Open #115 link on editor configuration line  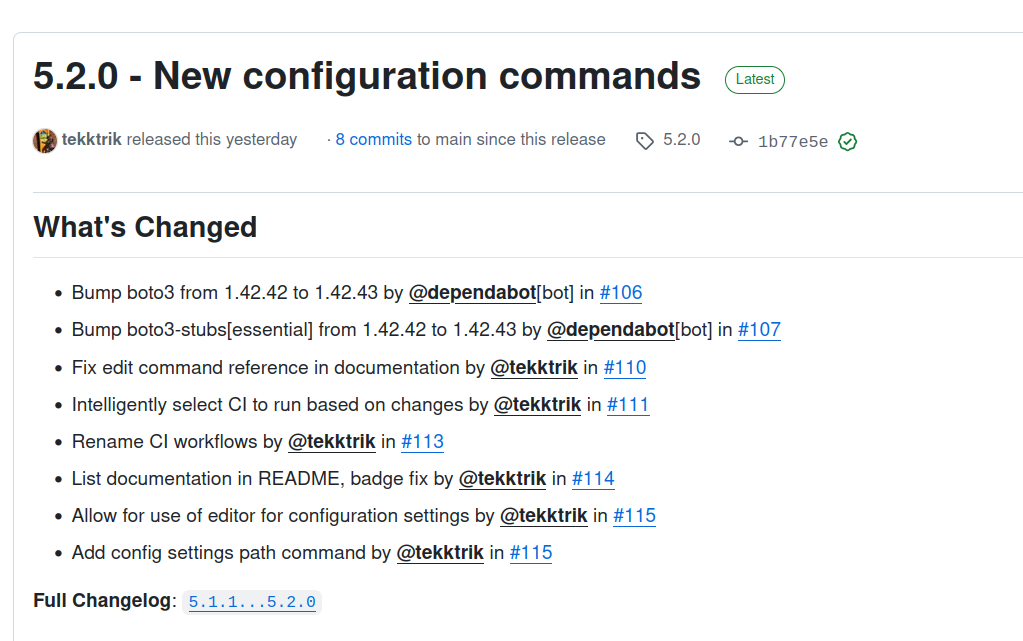634,516
